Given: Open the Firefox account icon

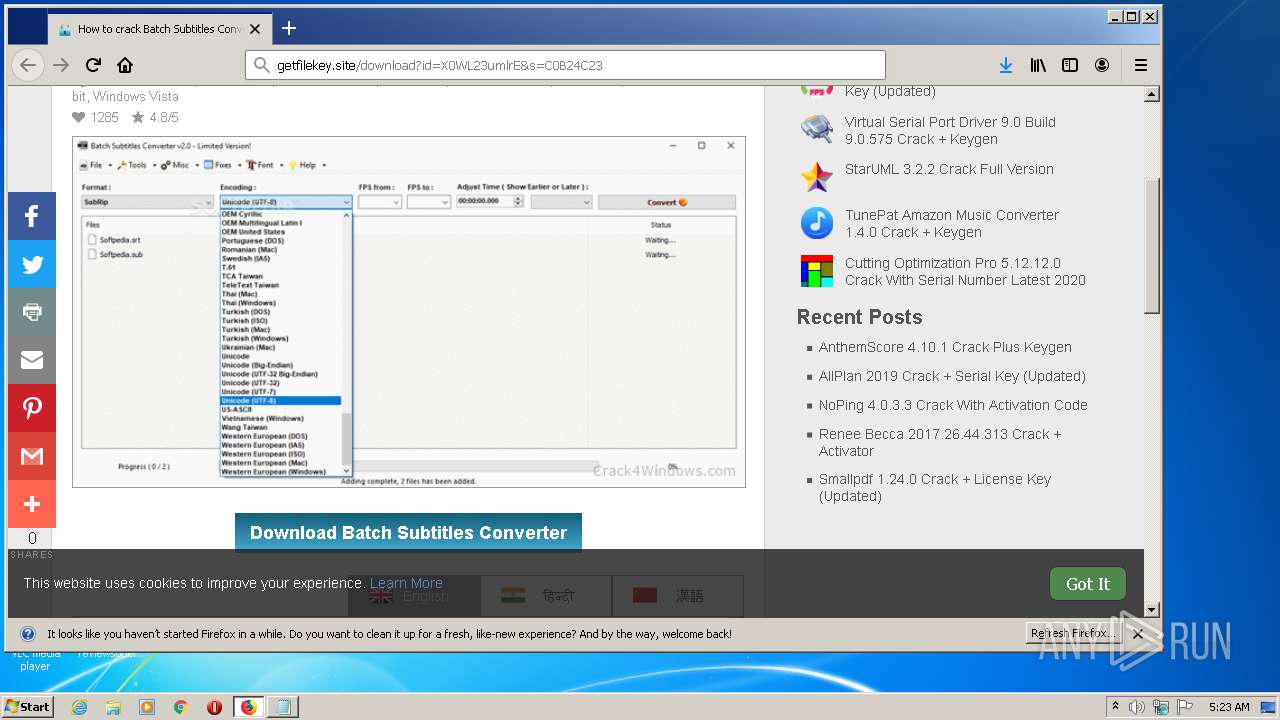Looking at the screenshot, I should click(x=1102, y=65).
